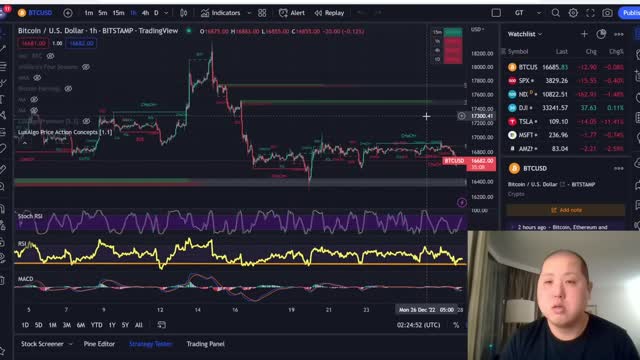Select the All date range
The image size is (640, 360).
tap(139, 325)
